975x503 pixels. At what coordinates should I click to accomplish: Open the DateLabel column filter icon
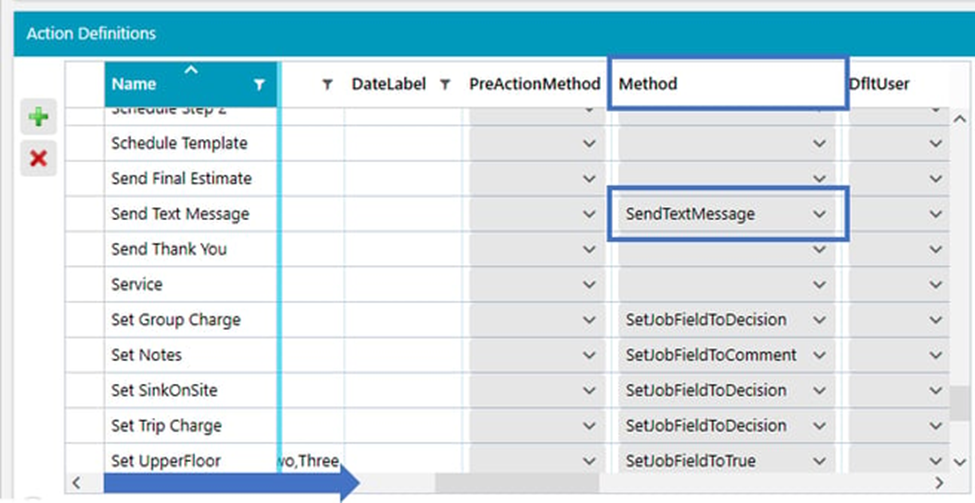(x=445, y=85)
